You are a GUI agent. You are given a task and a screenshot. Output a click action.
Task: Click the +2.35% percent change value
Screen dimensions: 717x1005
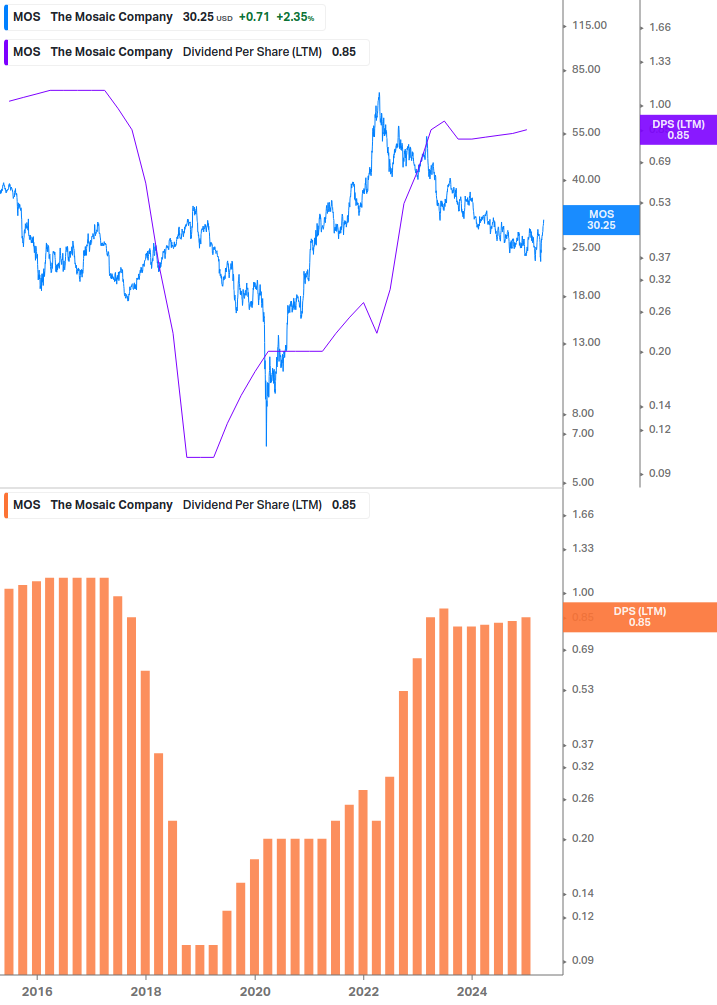pyautogui.click(x=295, y=17)
